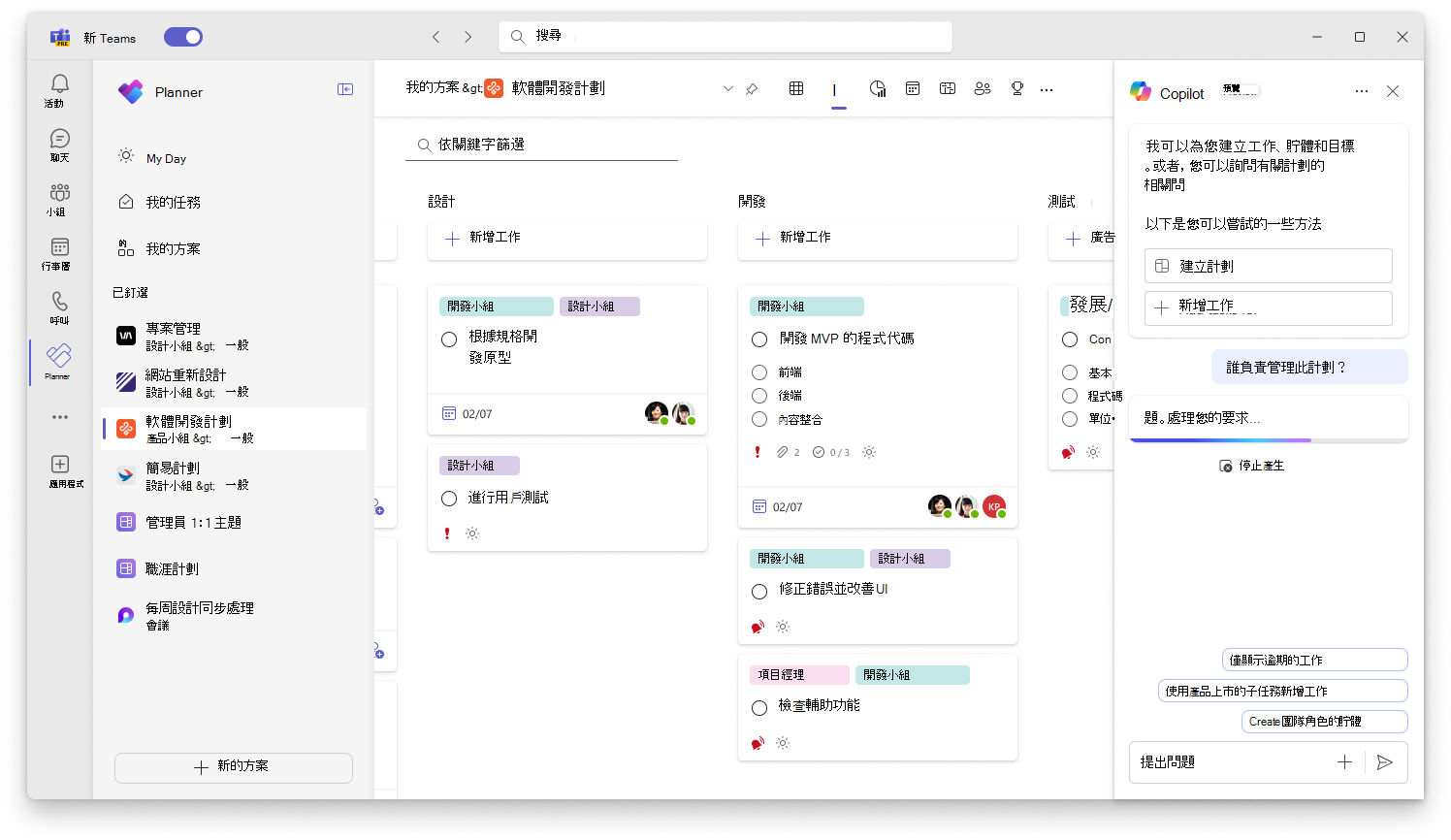The height and width of the screenshot is (840, 1451).
Task: Check off 基本 checklist item
Action: point(1070,372)
